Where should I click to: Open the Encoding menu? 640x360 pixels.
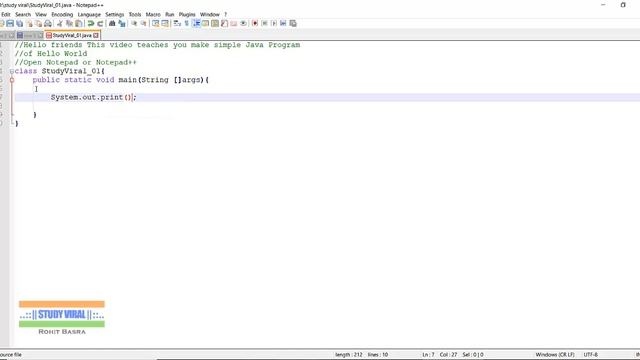62,14
